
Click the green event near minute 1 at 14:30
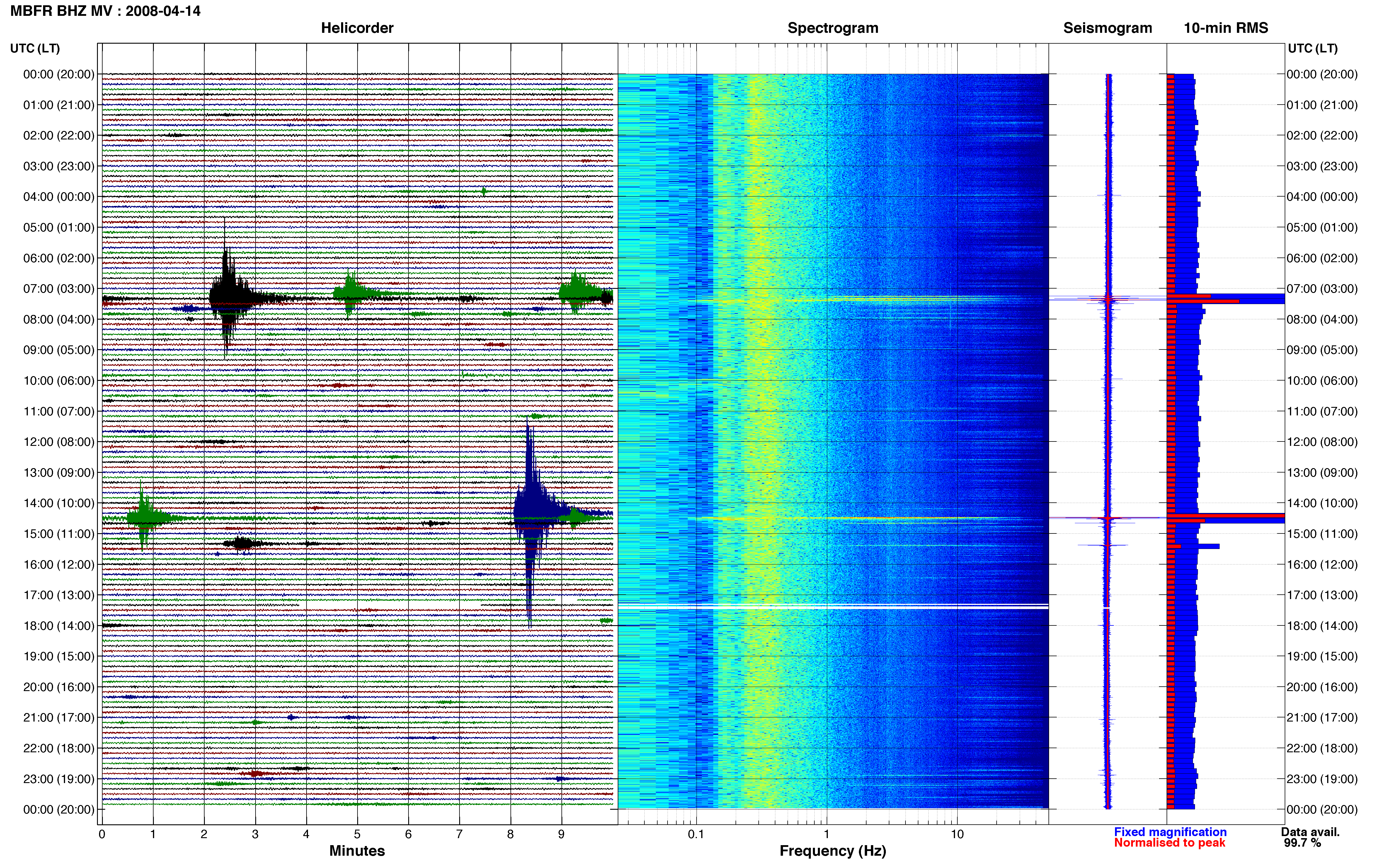click(144, 518)
